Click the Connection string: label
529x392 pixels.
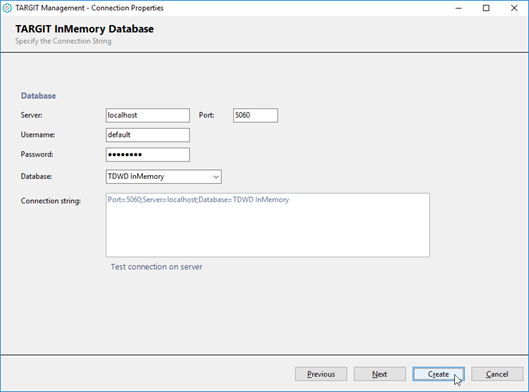(x=51, y=201)
